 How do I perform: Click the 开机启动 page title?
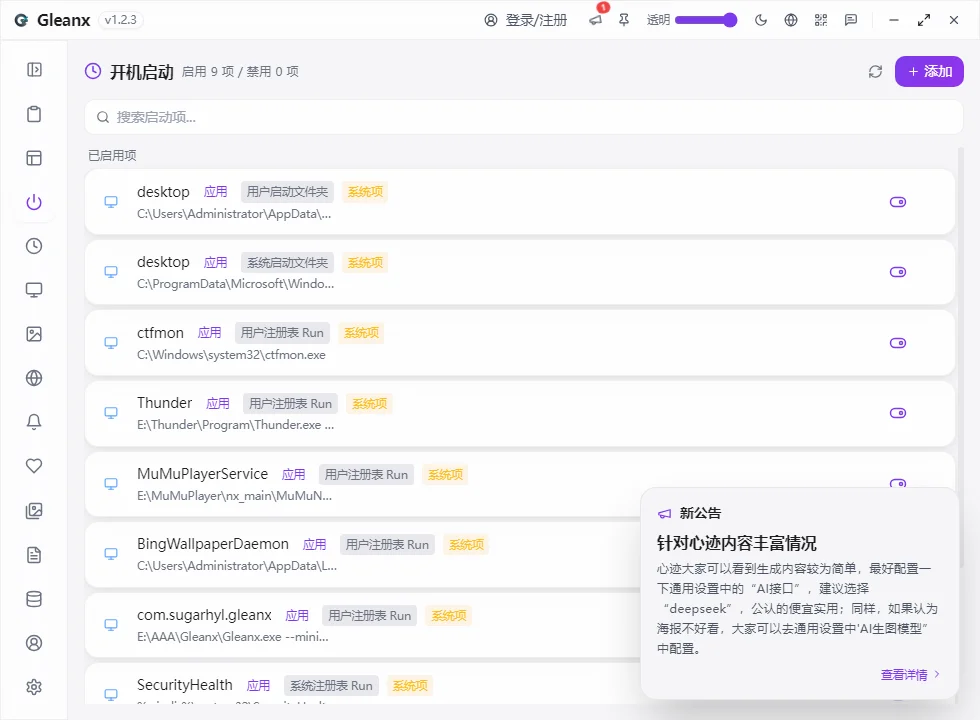(x=142, y=72)
